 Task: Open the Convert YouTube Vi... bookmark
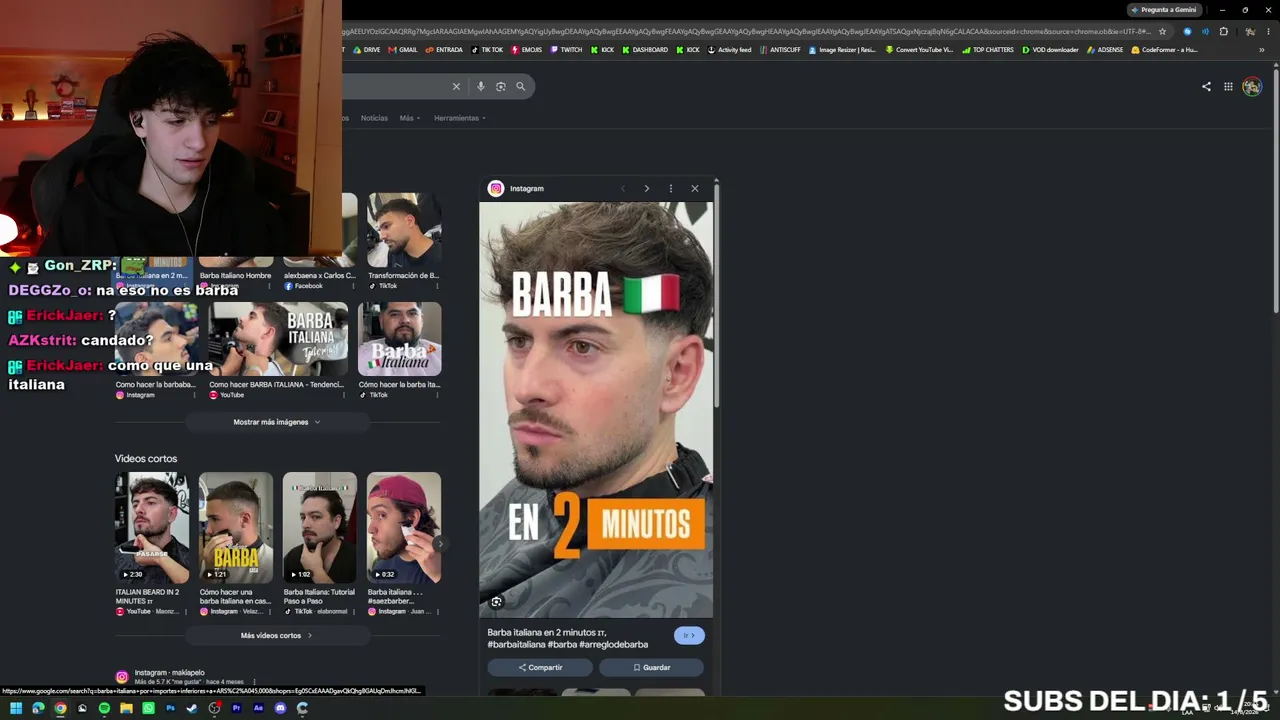pos(919,50)
